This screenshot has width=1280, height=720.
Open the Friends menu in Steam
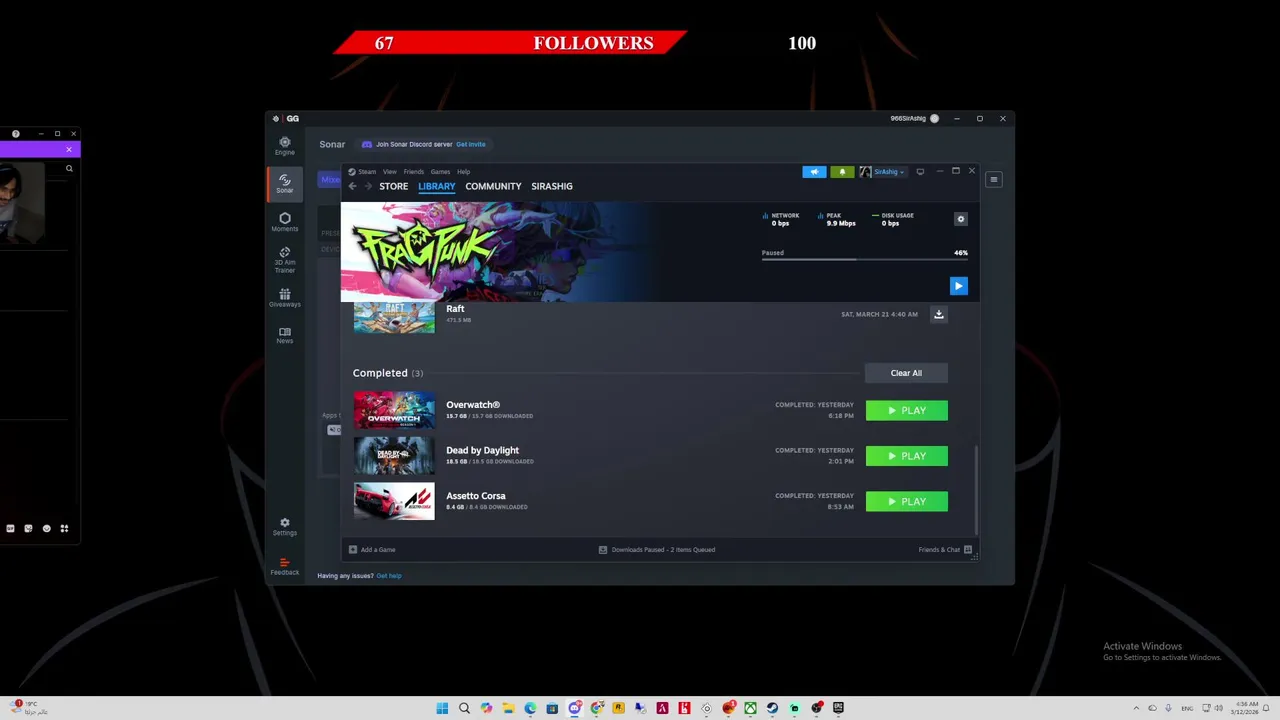click(414, 172)
